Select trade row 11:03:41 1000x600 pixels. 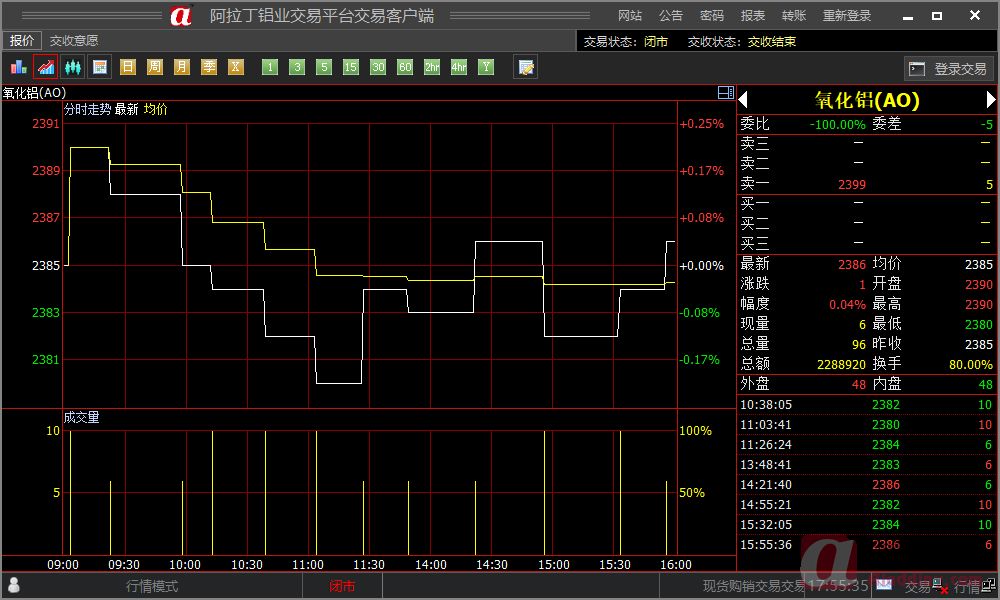click(866, 425)
